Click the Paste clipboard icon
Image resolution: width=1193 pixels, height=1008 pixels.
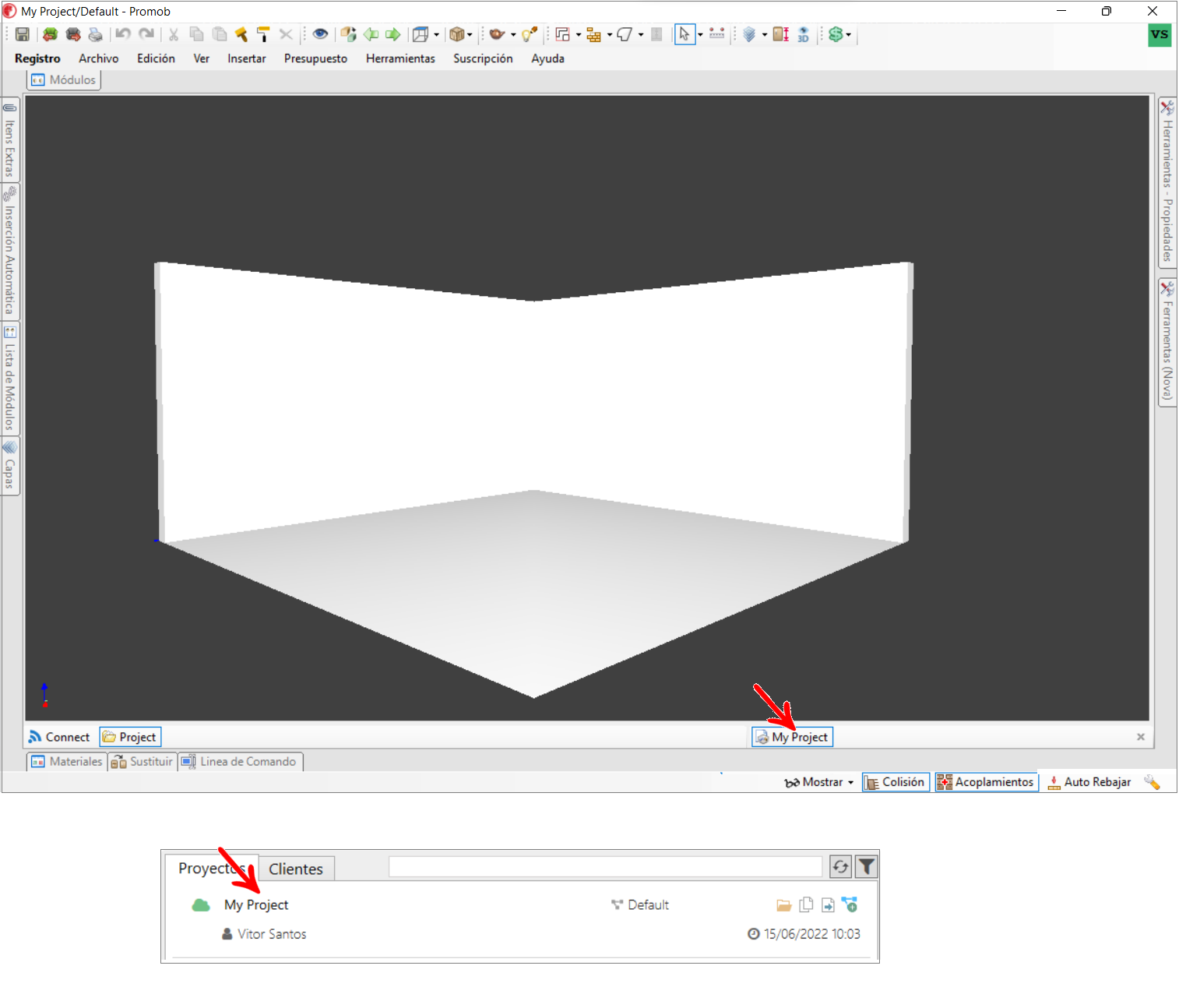click(x=220, y=34)
